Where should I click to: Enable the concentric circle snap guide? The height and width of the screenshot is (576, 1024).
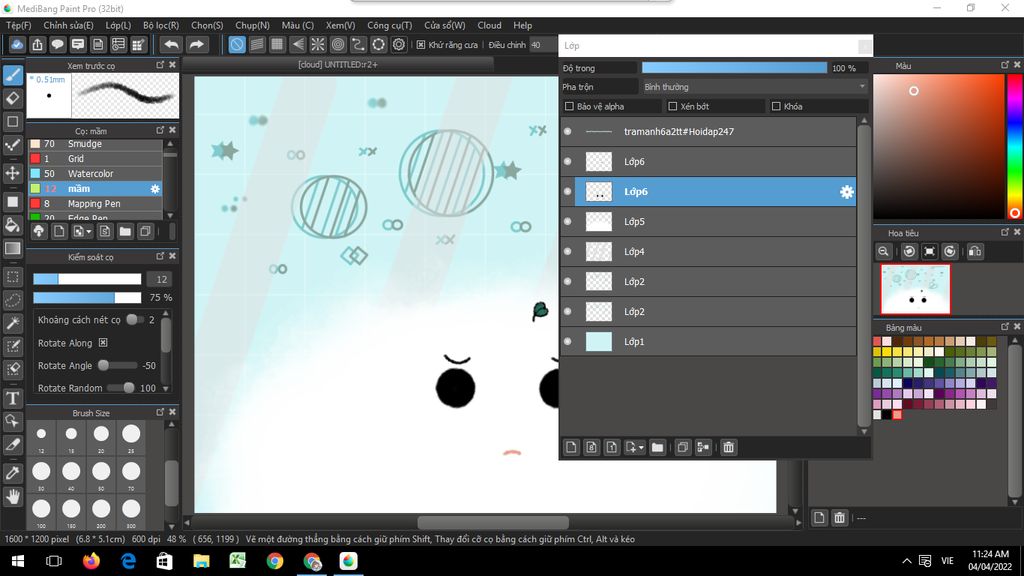(x=338, y=44)
